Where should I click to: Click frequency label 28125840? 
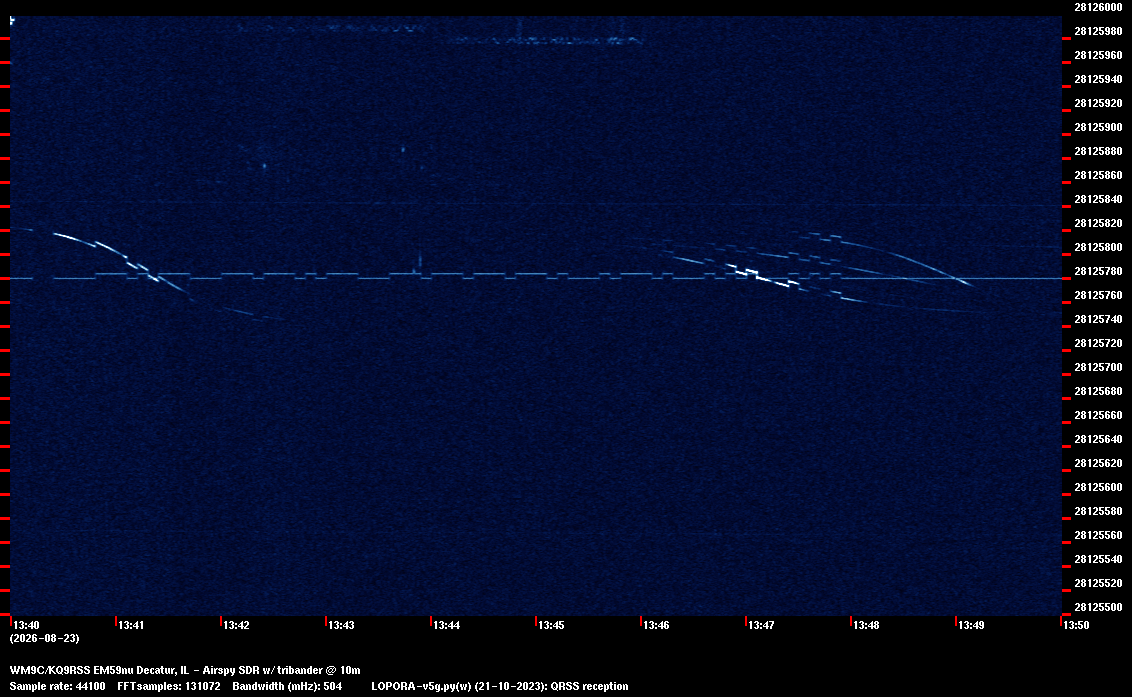1098,199
